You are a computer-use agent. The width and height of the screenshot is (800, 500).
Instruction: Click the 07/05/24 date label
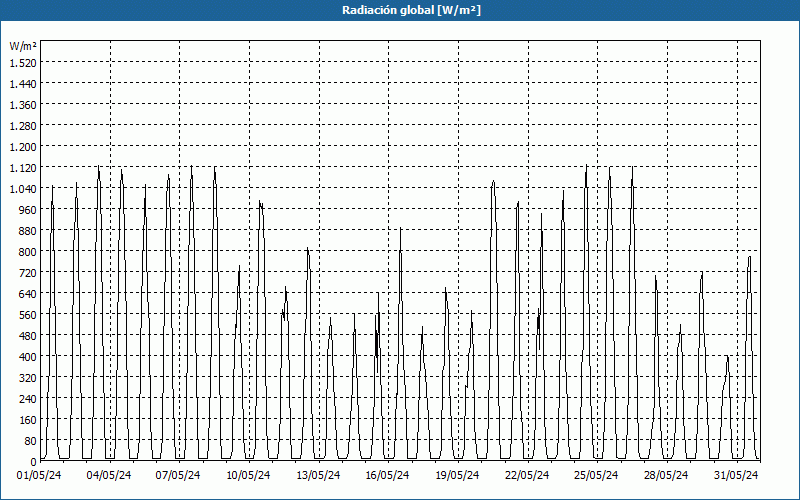[x=178, y=475]
